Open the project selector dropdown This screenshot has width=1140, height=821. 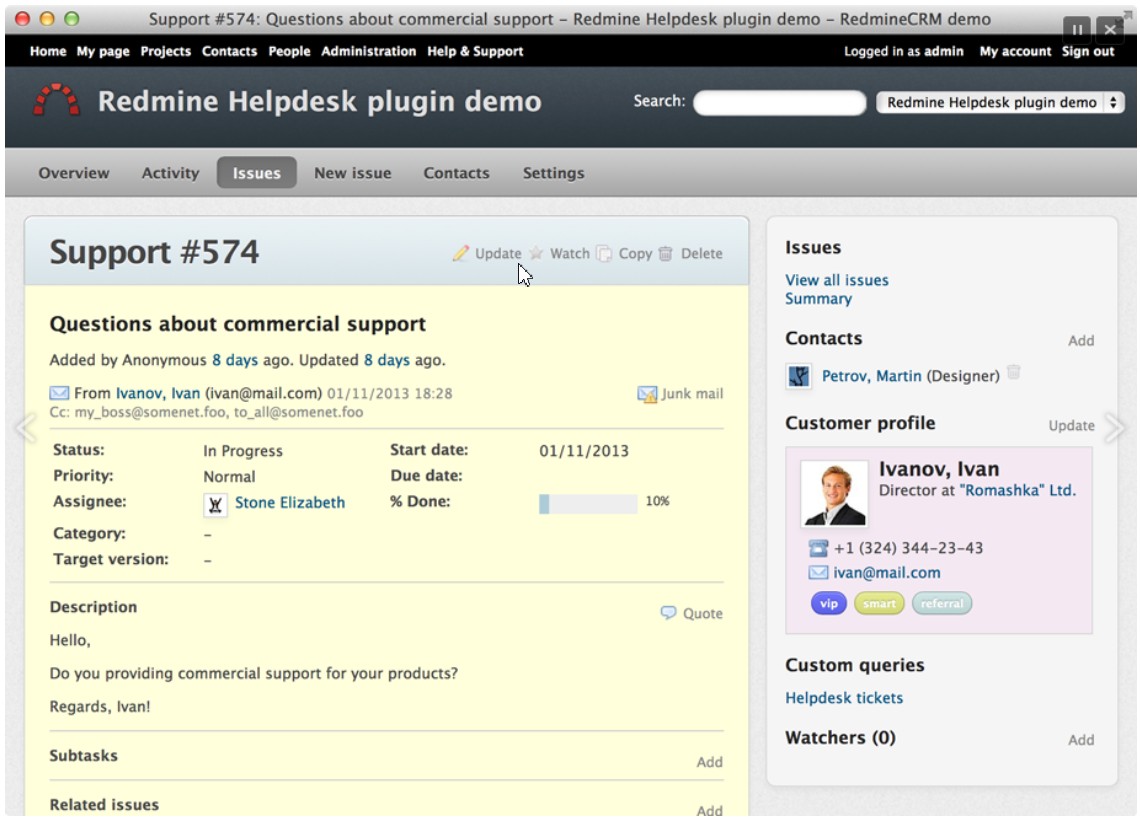(999, 102)
